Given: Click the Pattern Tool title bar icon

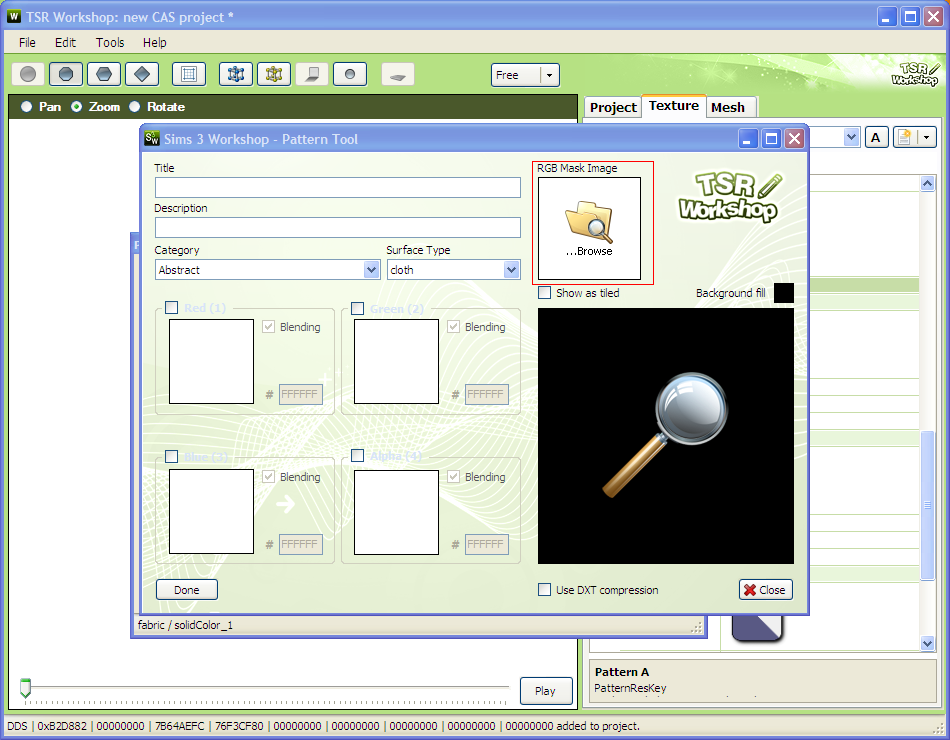Looking at the screenshot, I should click(x=152, y=139).
